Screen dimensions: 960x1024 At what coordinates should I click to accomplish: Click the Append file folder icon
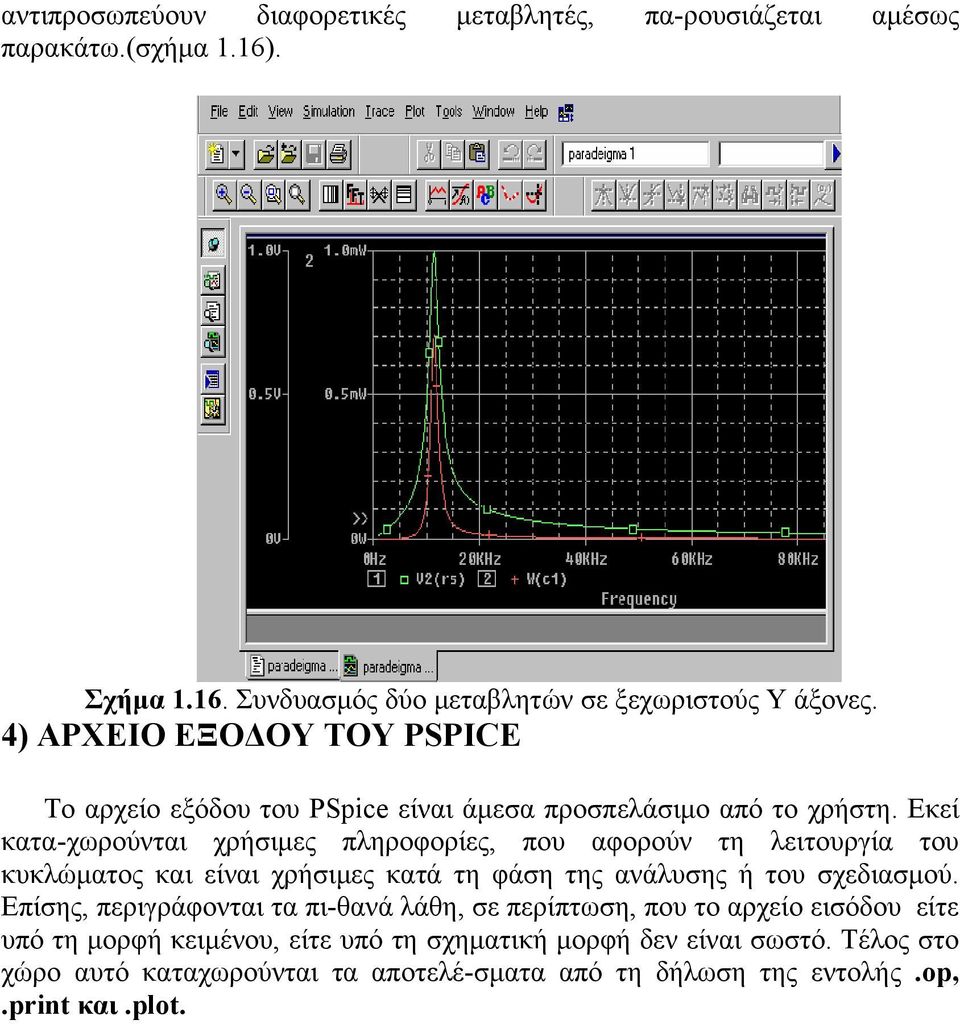click(289, 154)
